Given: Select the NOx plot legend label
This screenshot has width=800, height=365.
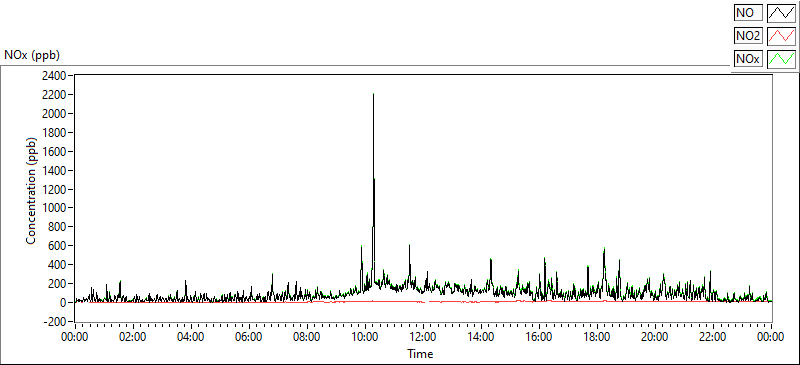Looking at the screenshot, I should pyautogui.click(x=748, y=59).
